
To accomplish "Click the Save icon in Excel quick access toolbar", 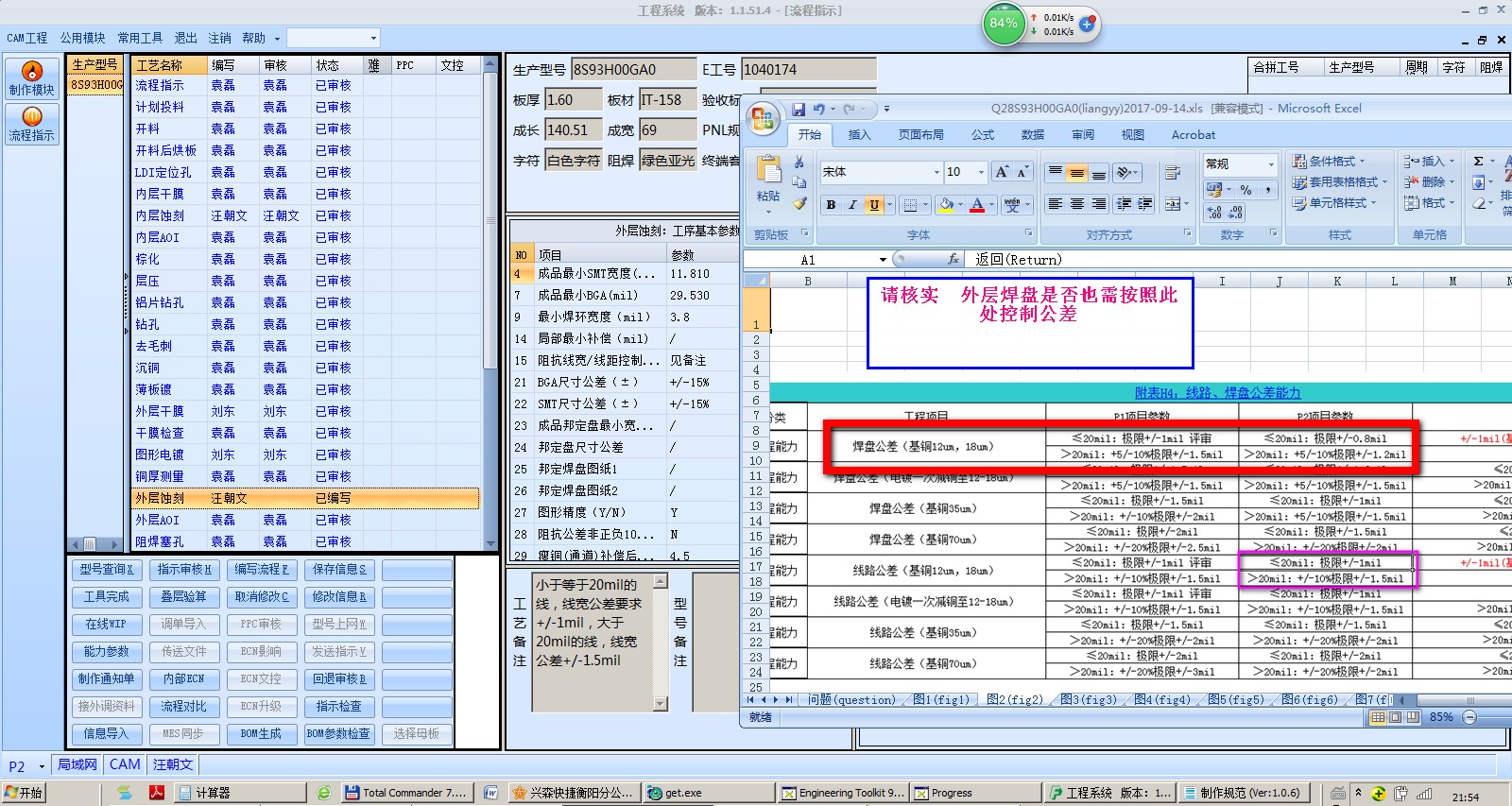I will pyautogui.click(x=799, y=110).
